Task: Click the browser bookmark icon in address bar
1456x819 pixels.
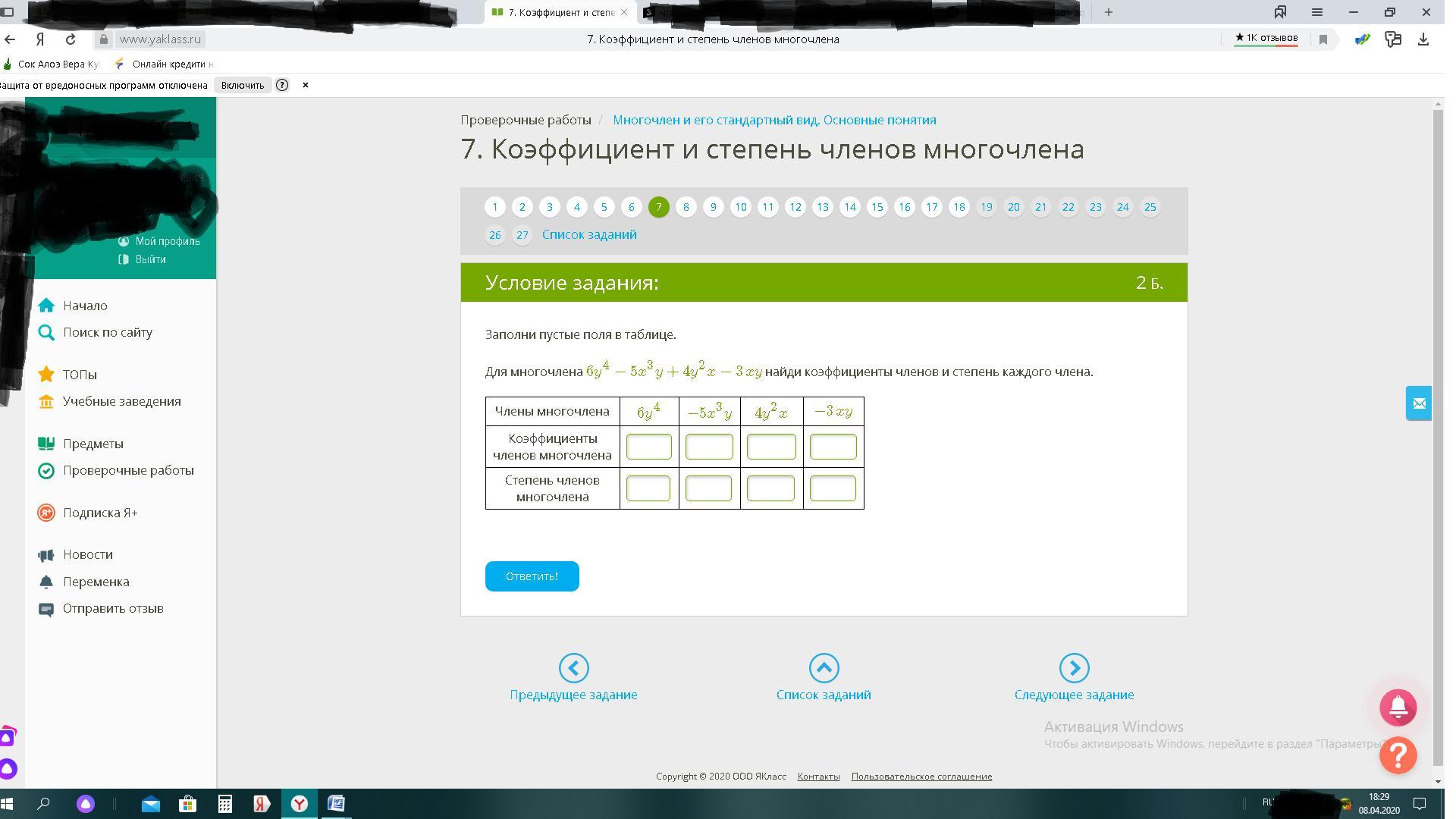Action: tap(1323, 39)
